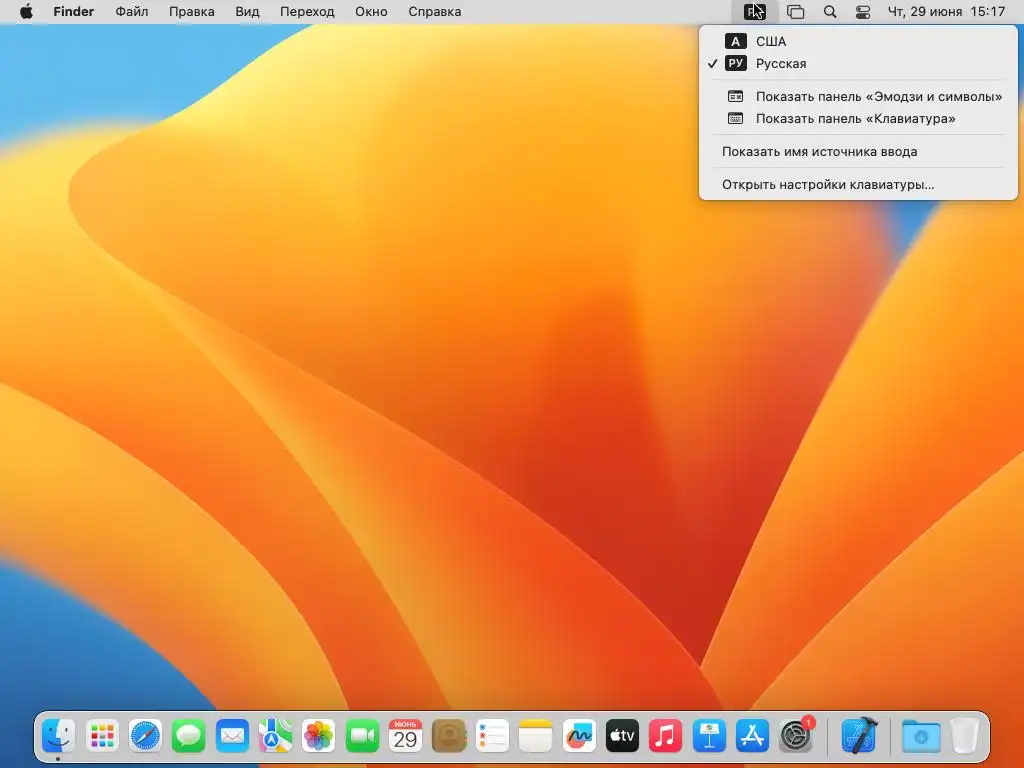Launch Safari from the Dock
Viewport: 1024px width, 768px height.
pyautogui.click(x=145, y=736)
